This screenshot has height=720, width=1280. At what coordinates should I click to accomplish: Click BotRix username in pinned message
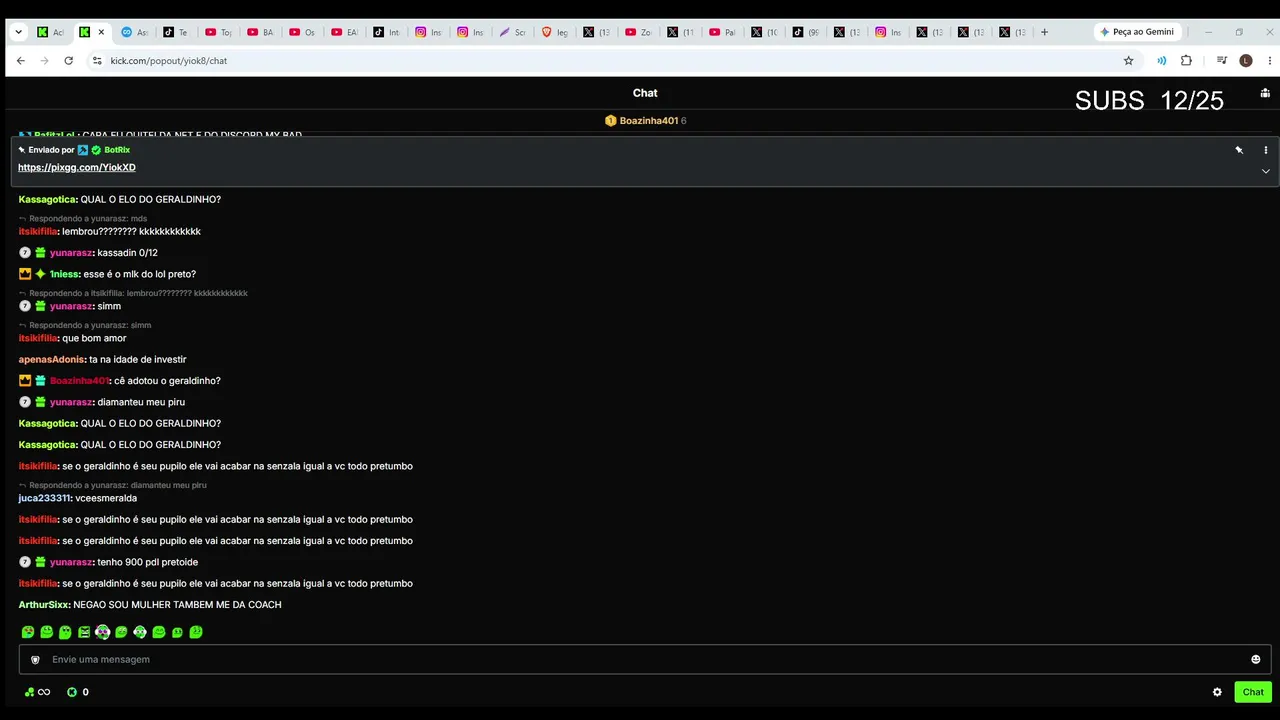coord(117,150)
